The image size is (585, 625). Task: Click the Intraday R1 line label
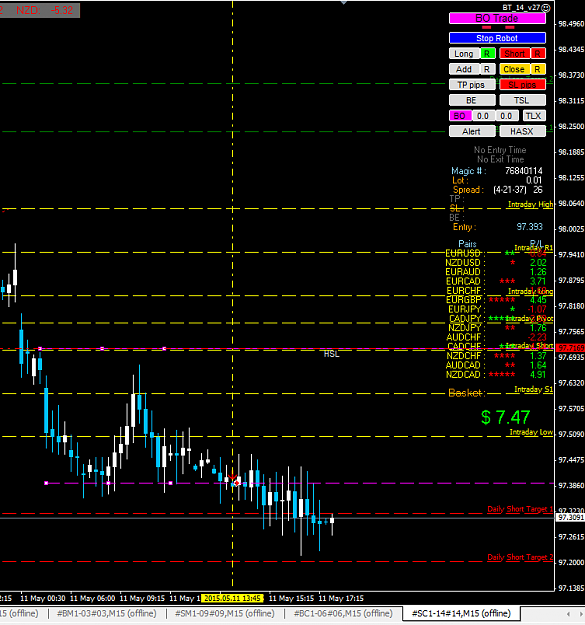pos(534,248)
